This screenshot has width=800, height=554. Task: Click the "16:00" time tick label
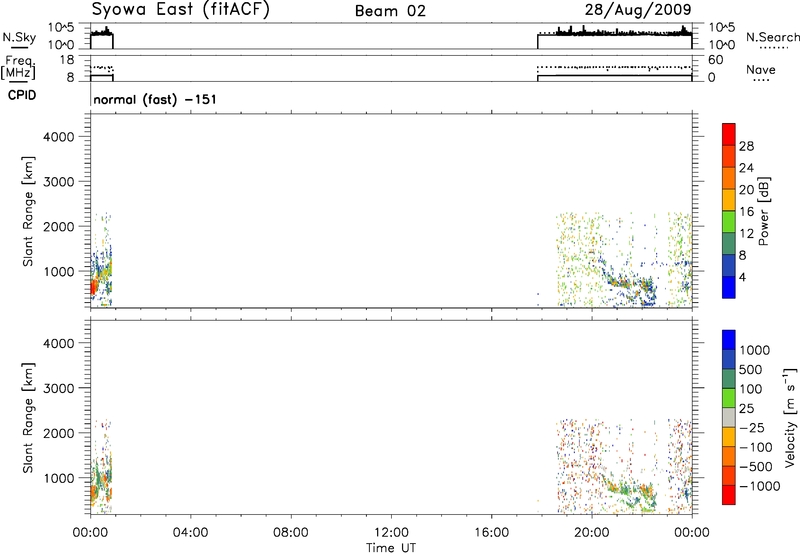492,533
